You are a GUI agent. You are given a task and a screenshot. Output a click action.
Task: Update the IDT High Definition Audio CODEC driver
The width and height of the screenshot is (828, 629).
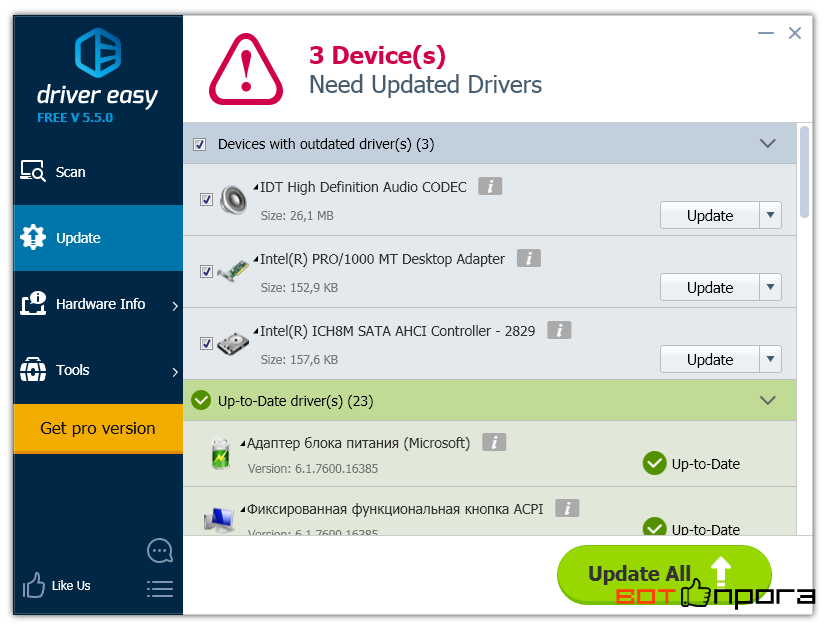click(710, 215)
